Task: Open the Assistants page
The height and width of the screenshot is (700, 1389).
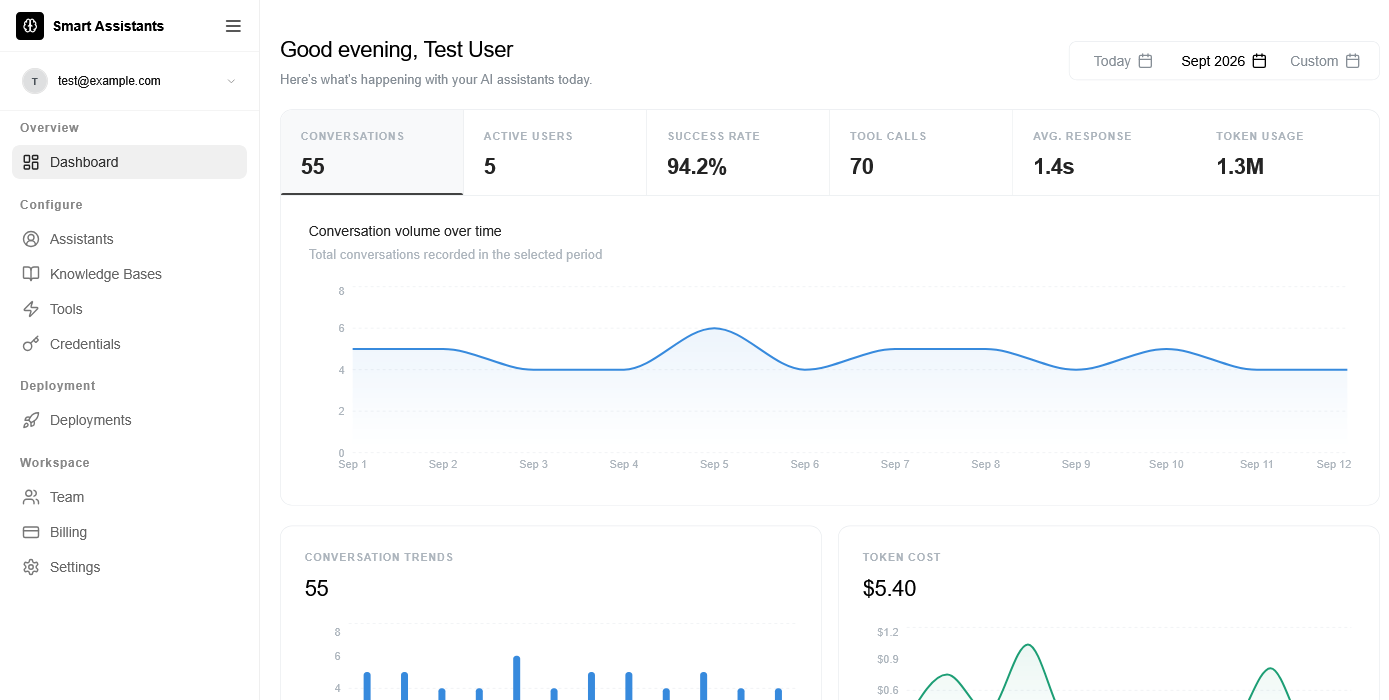Action: point(130,239)
